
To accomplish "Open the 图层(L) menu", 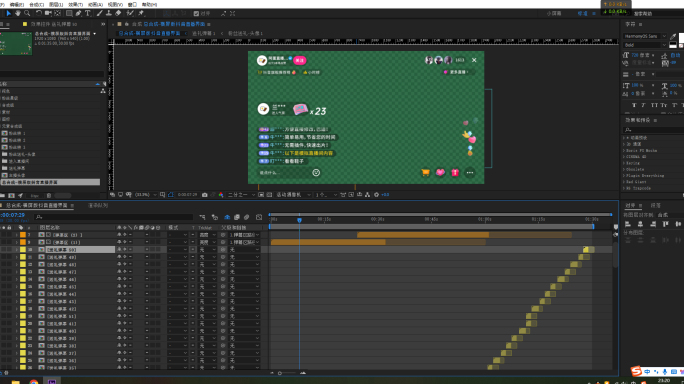I will [56, 4].
